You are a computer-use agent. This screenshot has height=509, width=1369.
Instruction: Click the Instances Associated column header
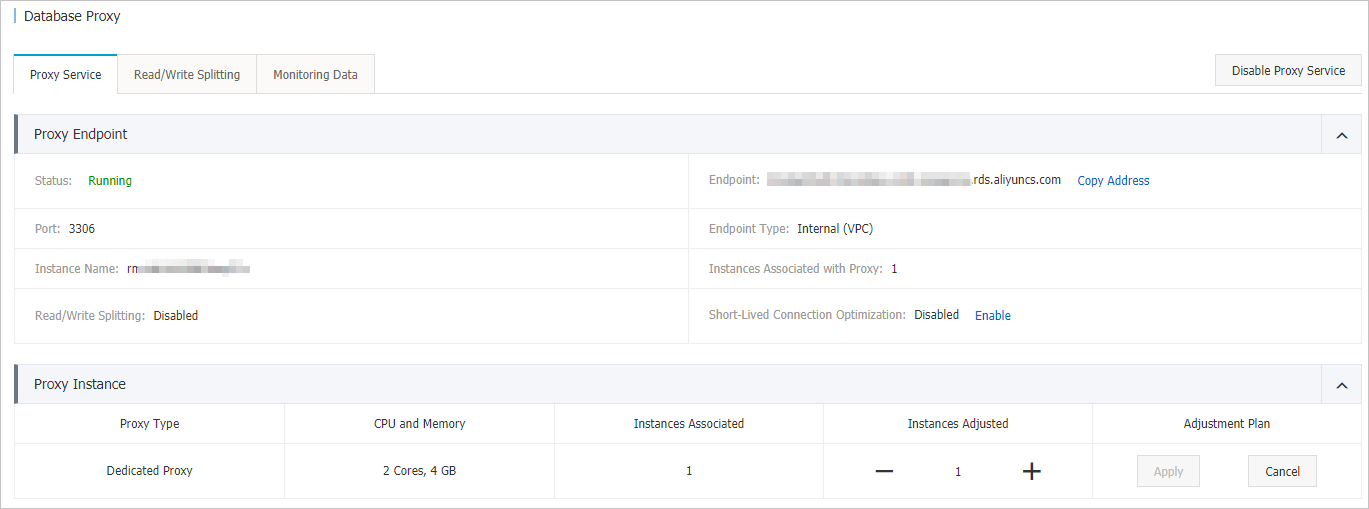(x=689, y=424)
